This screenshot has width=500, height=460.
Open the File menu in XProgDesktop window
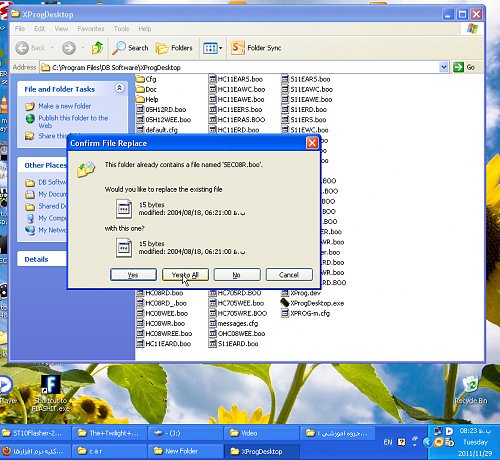20,29
